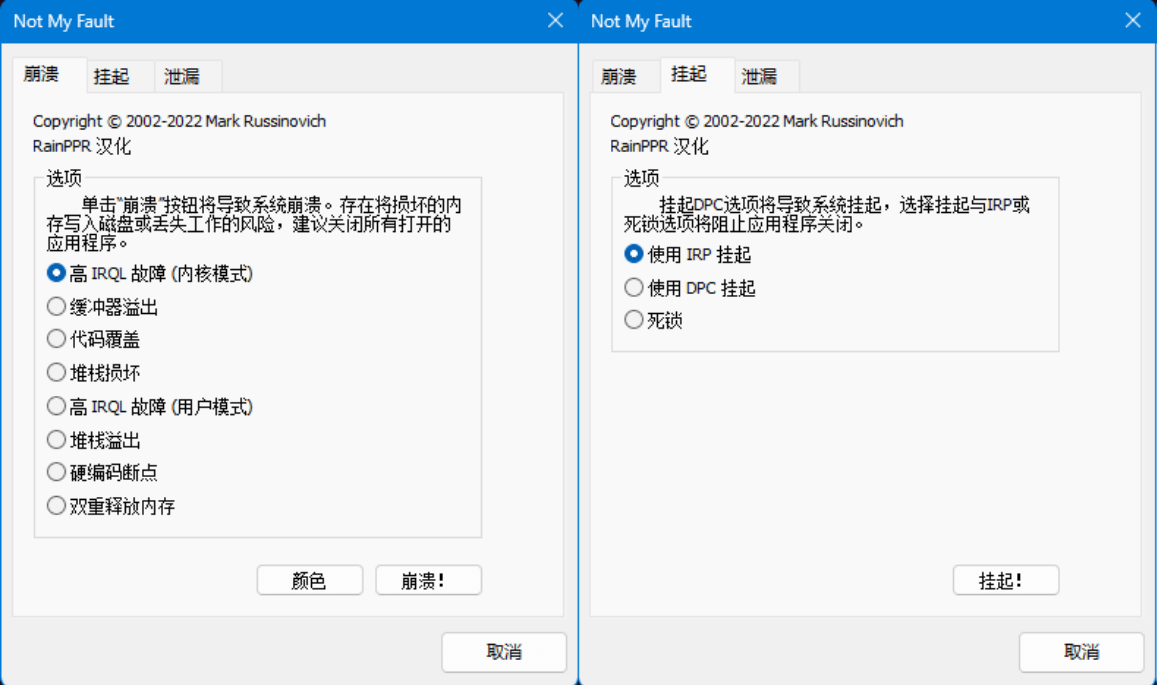Viewport: 1157px width, 685px height.
Task: Select the 双重释放内存 crash option
Action: (57, 505)
